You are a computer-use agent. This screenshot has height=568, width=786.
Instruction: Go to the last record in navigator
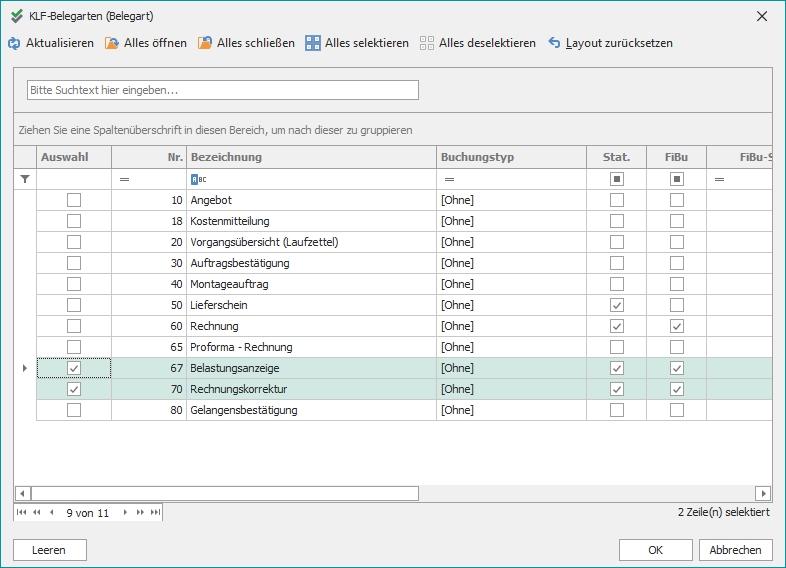[155, 512]
